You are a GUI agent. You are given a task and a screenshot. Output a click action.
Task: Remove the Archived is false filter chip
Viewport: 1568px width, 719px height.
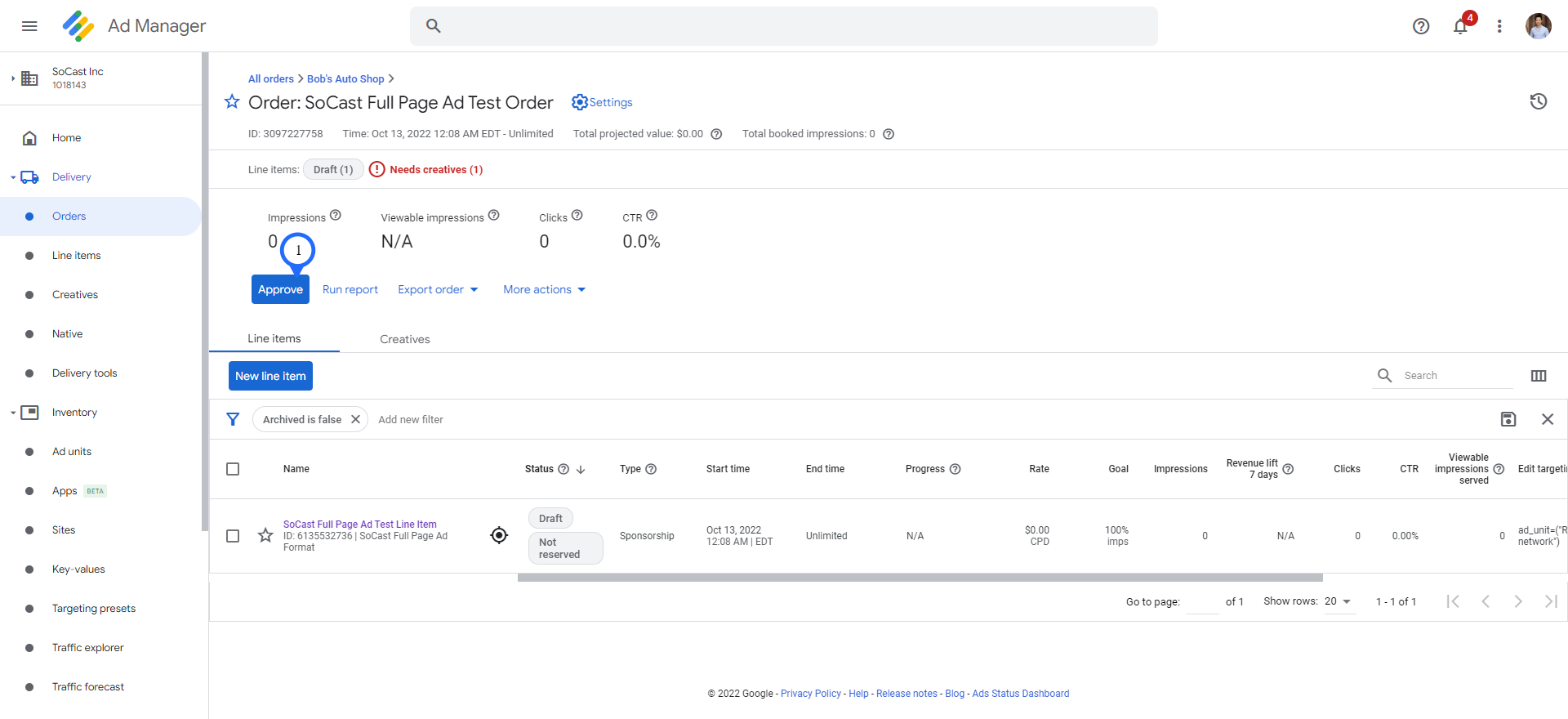(355, 419)
